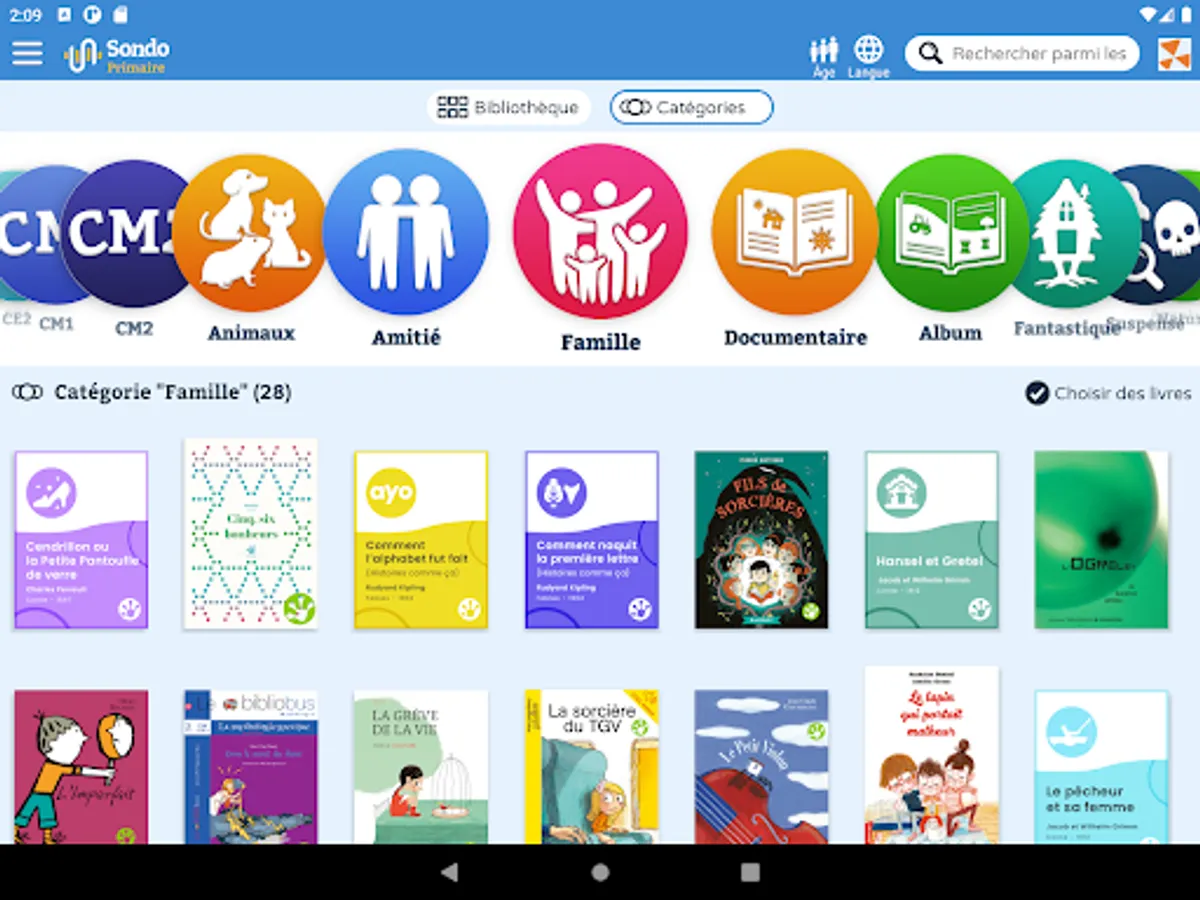
Task: Select the Fantastique category icon
Action: pyautogui.click(x=1070, y=234)
